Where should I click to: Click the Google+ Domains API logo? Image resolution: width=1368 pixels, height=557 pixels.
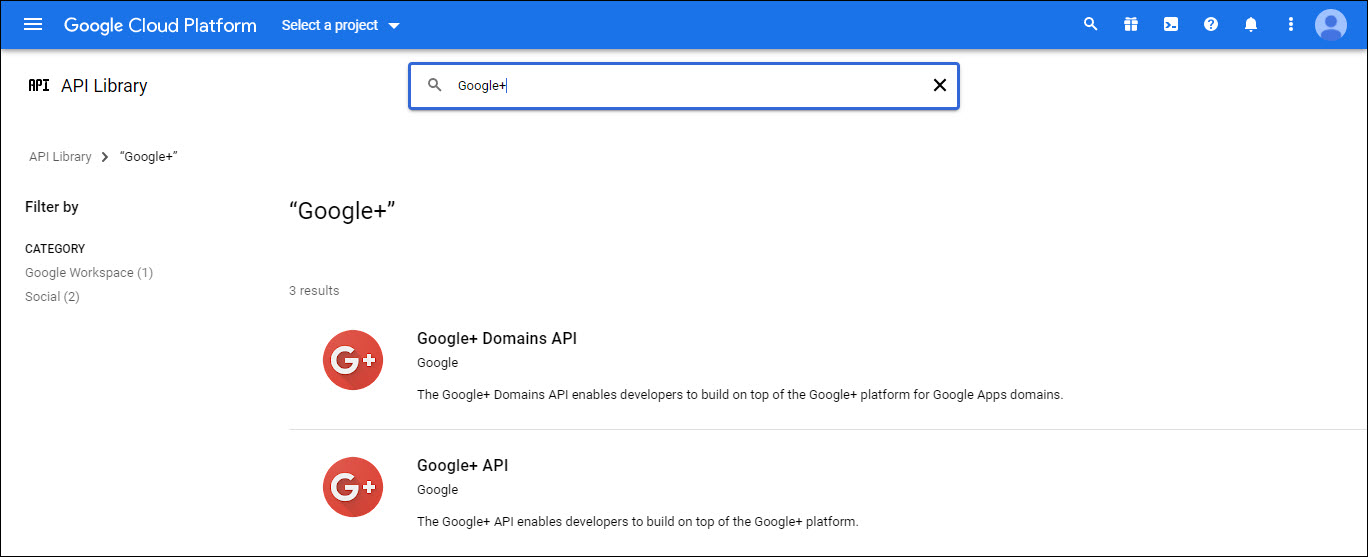tap(353, 360)
